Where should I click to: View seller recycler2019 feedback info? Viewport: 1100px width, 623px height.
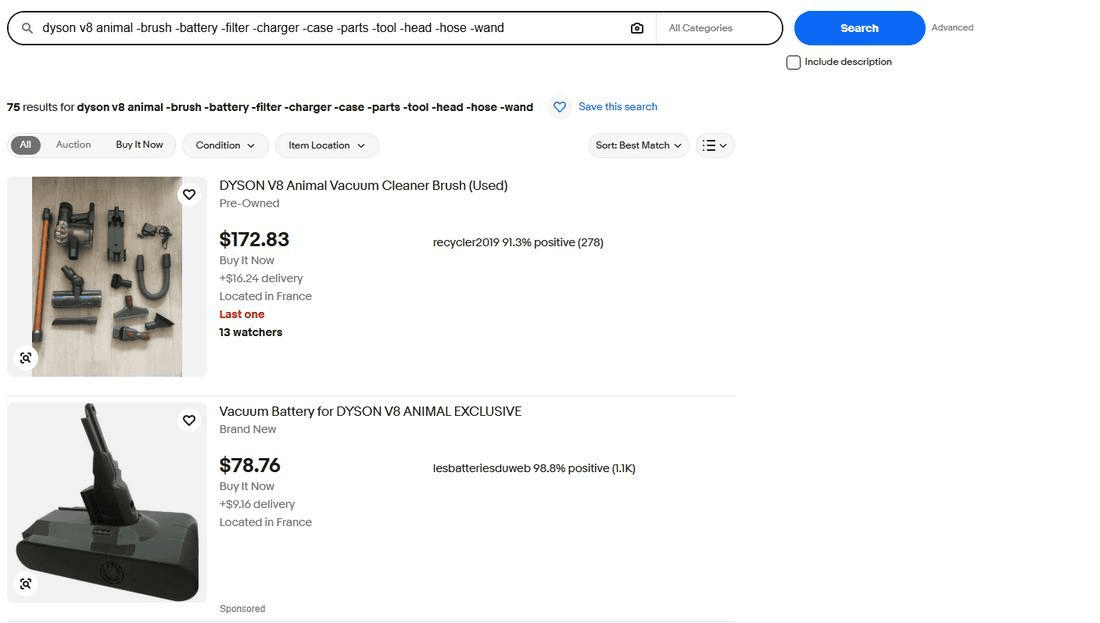click(518, 242)
